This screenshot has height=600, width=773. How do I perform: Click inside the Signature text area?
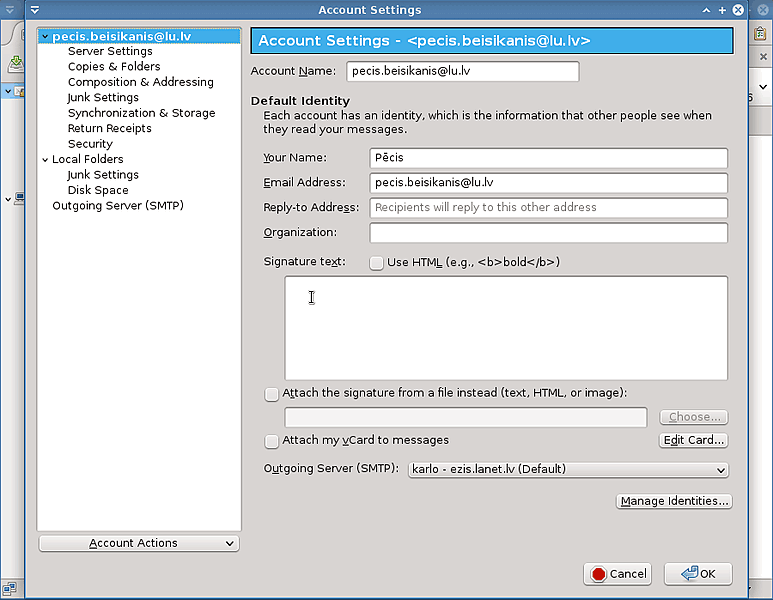tap(506, 328)
